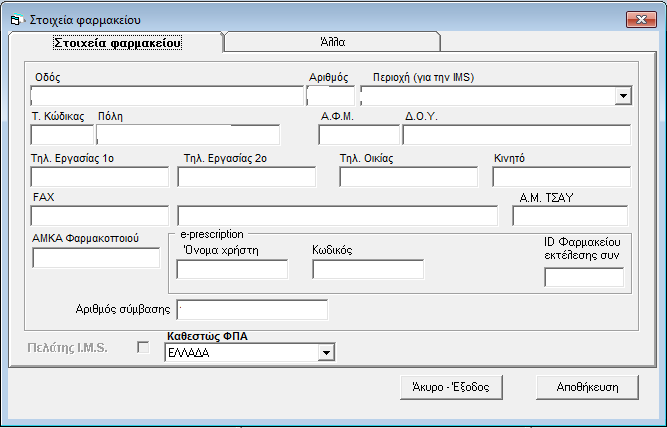Click the e-prescription Όνομα χρήστη field
The image size is (667, 428).
(232, 269)
